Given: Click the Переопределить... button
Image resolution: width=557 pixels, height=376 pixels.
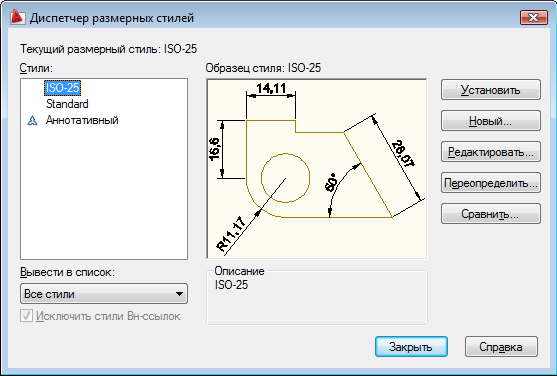Looking at the screenshot, I should 491,183.
